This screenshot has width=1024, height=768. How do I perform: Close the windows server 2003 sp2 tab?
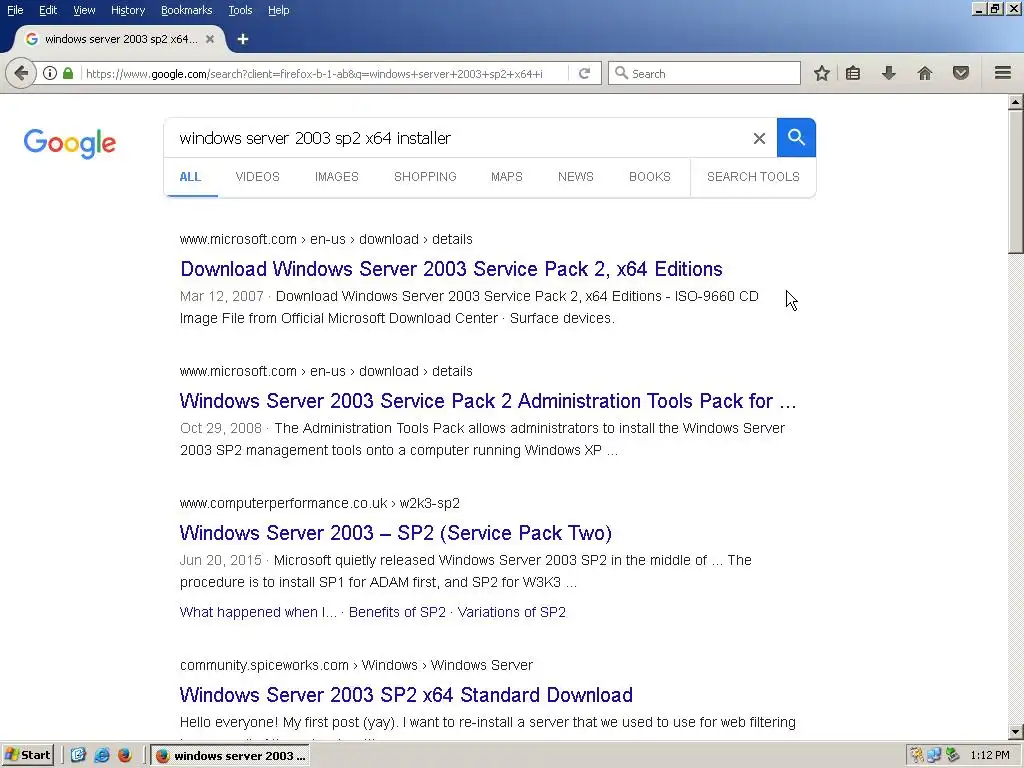click(x=210, y=39)
